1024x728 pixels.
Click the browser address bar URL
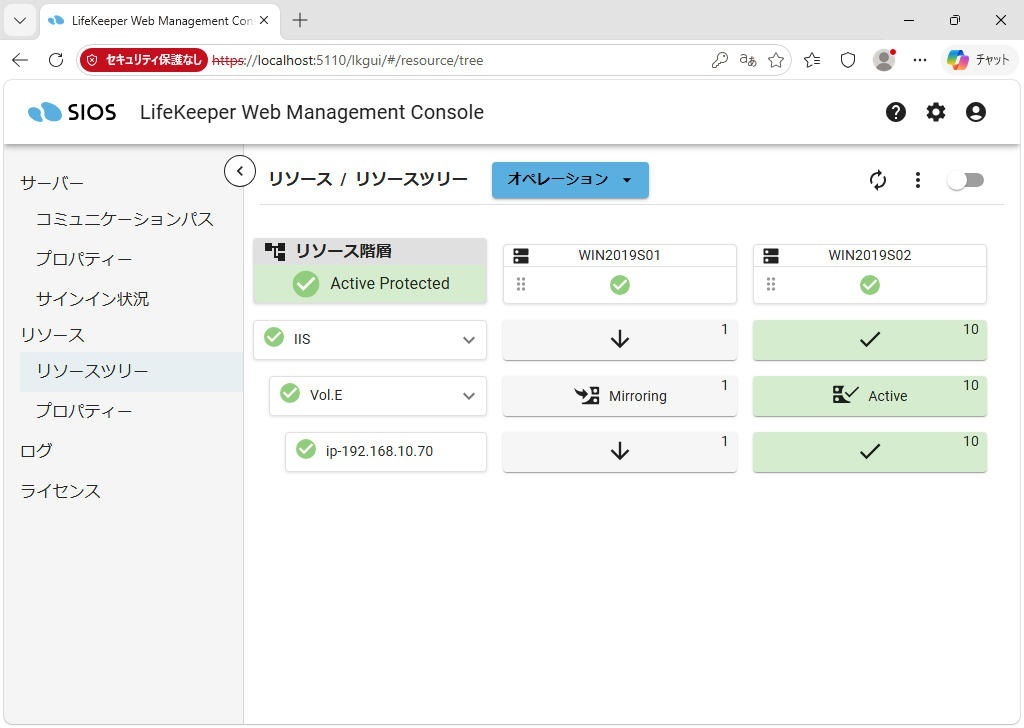tap(347, 60)
